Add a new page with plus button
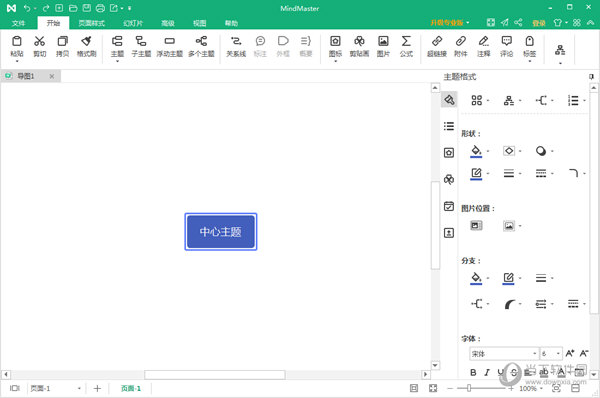 pyautogui.click(x=97, y=388)
